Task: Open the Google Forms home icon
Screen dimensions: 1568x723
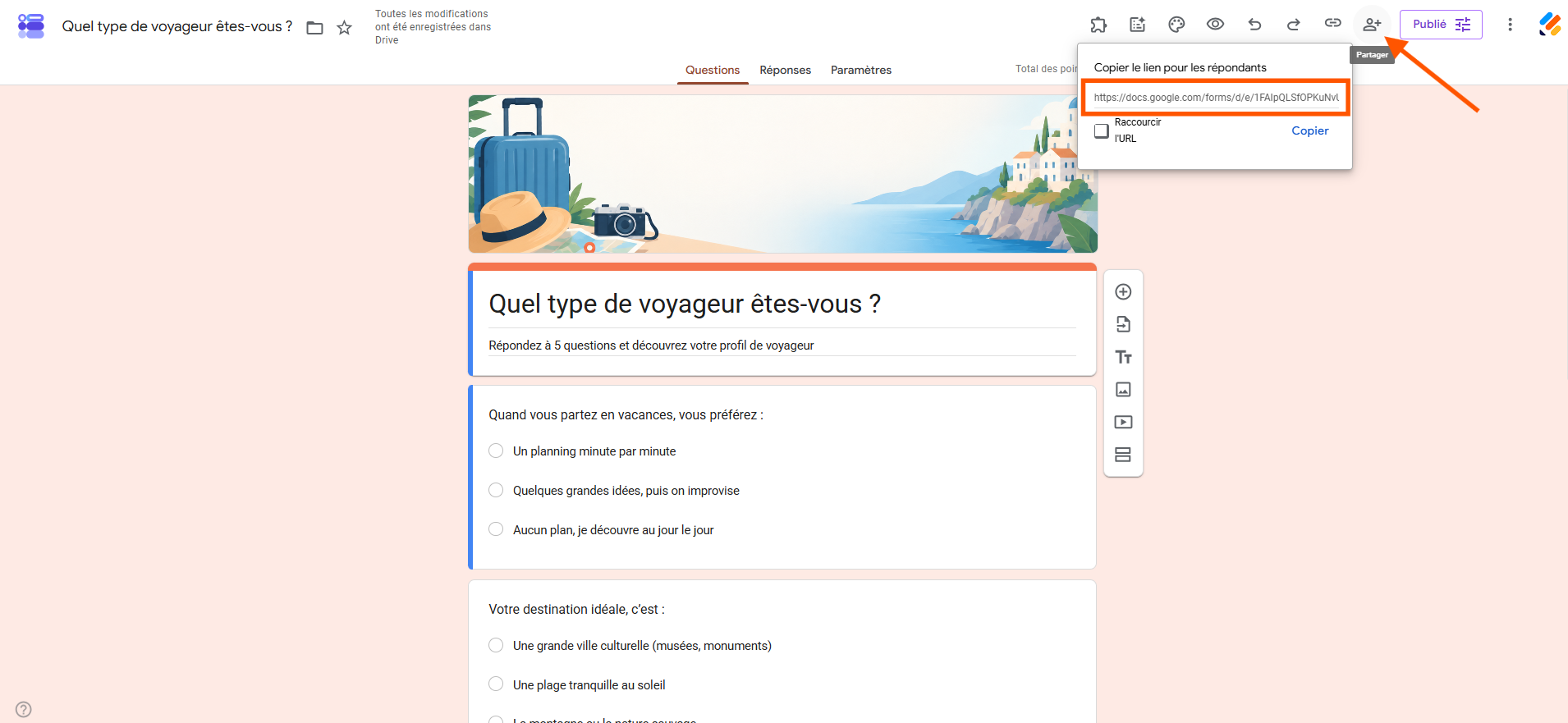Action: click(x=31, y=26)
